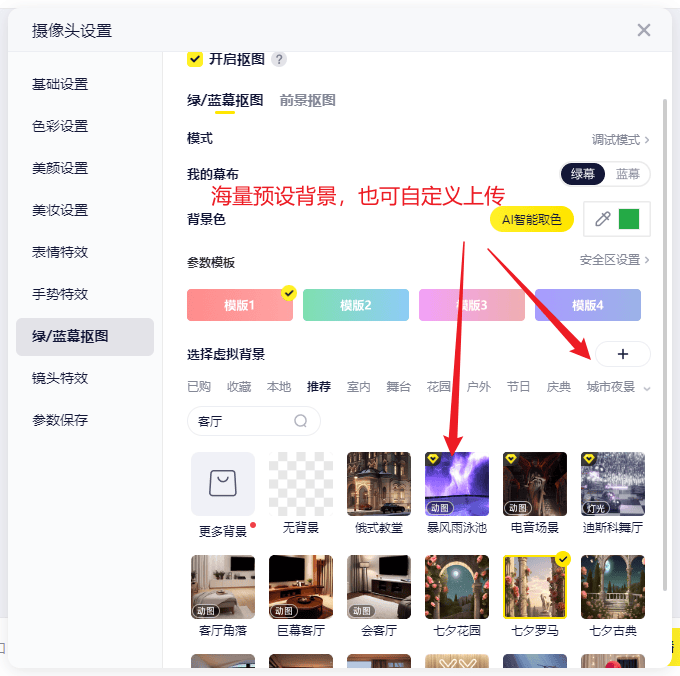Click the help question mark icon

tap(279, 59)
